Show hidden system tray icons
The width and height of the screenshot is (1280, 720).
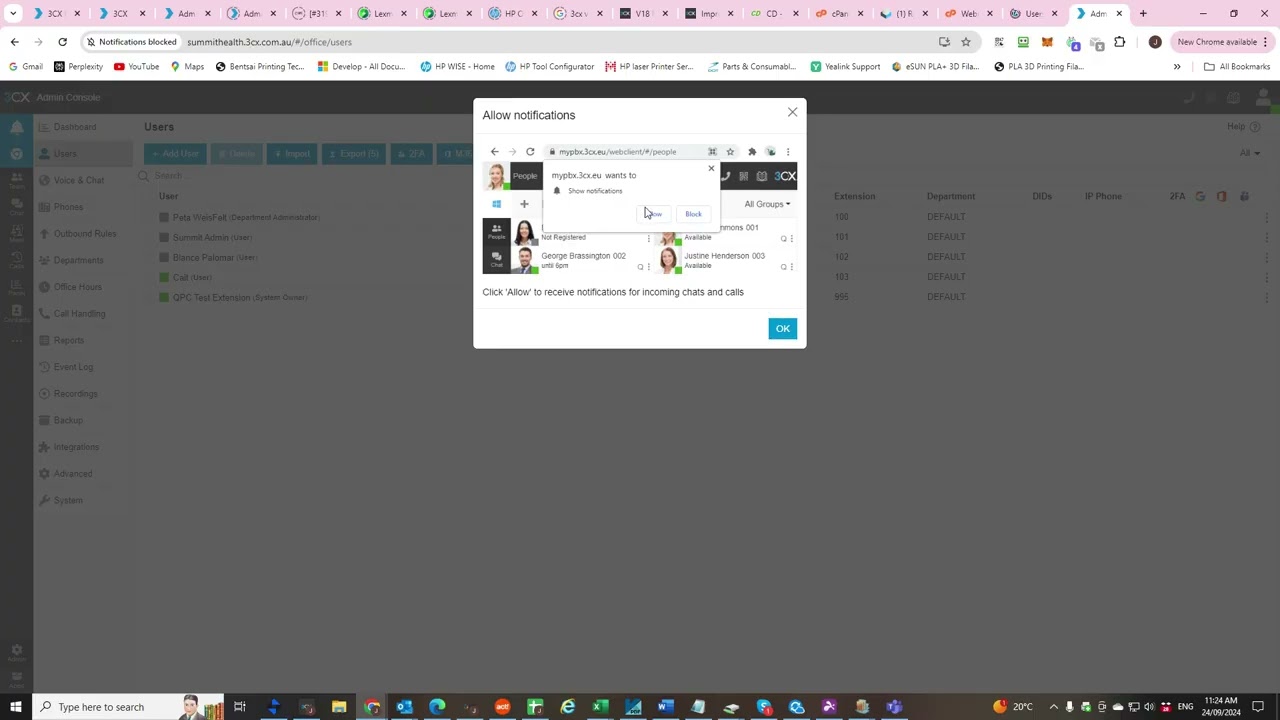click(x=1053, y=707)
